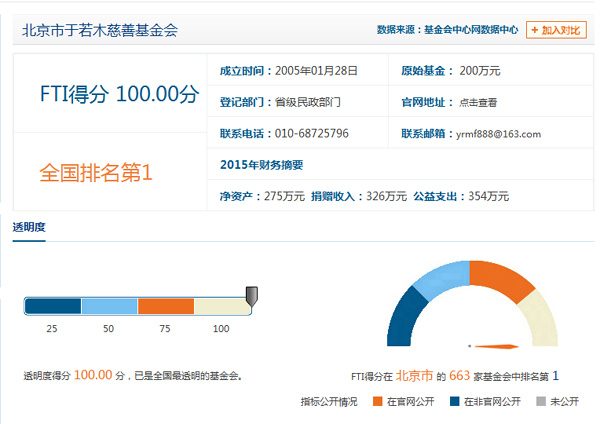Click the 捐赠收入 value 326万元
Image resolution: width=600 pixels, height=424 pixels.
point(386,196)
